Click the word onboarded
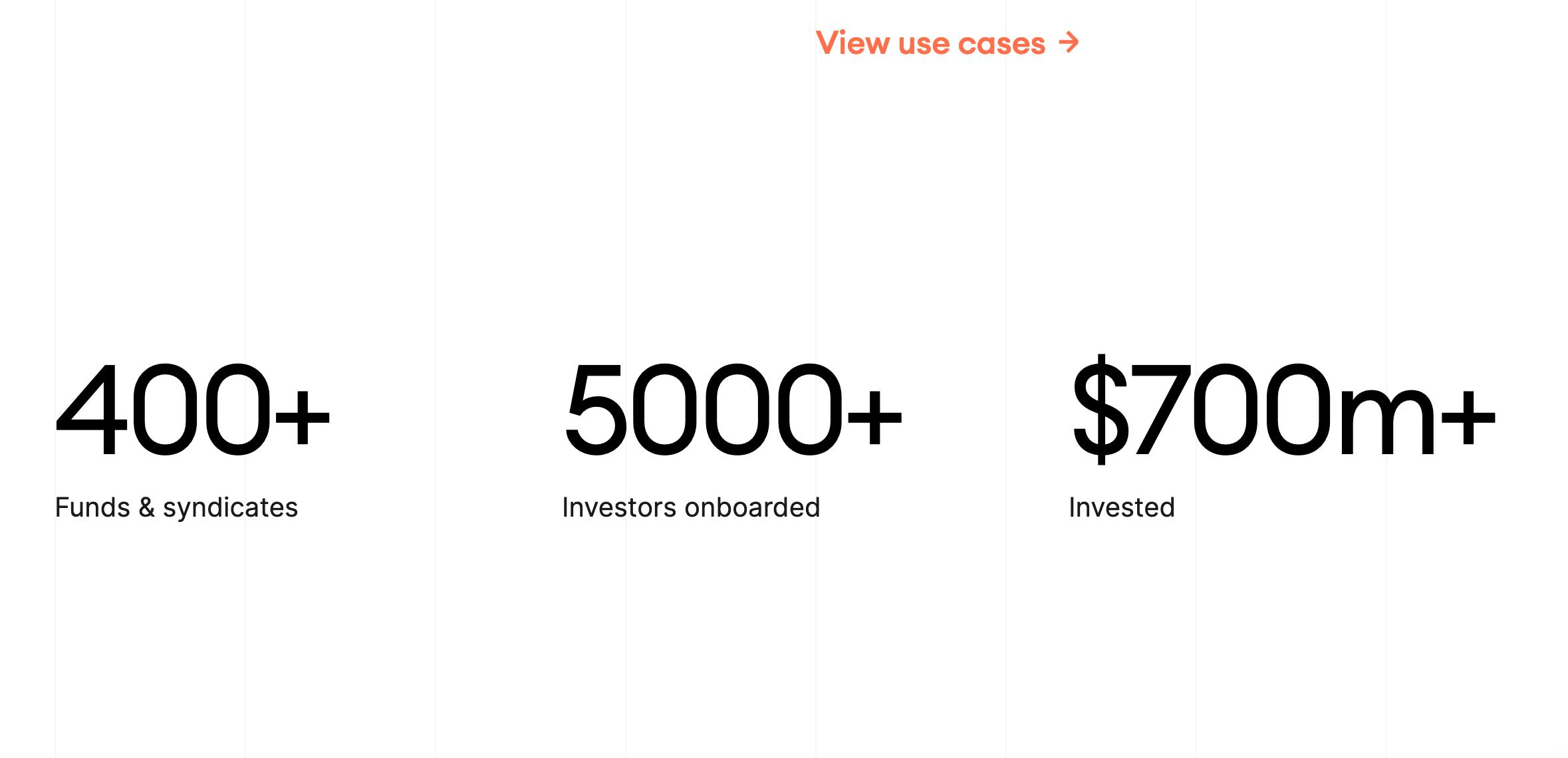Viewport: 1568px width, 758px height. [x=752, y=507]
